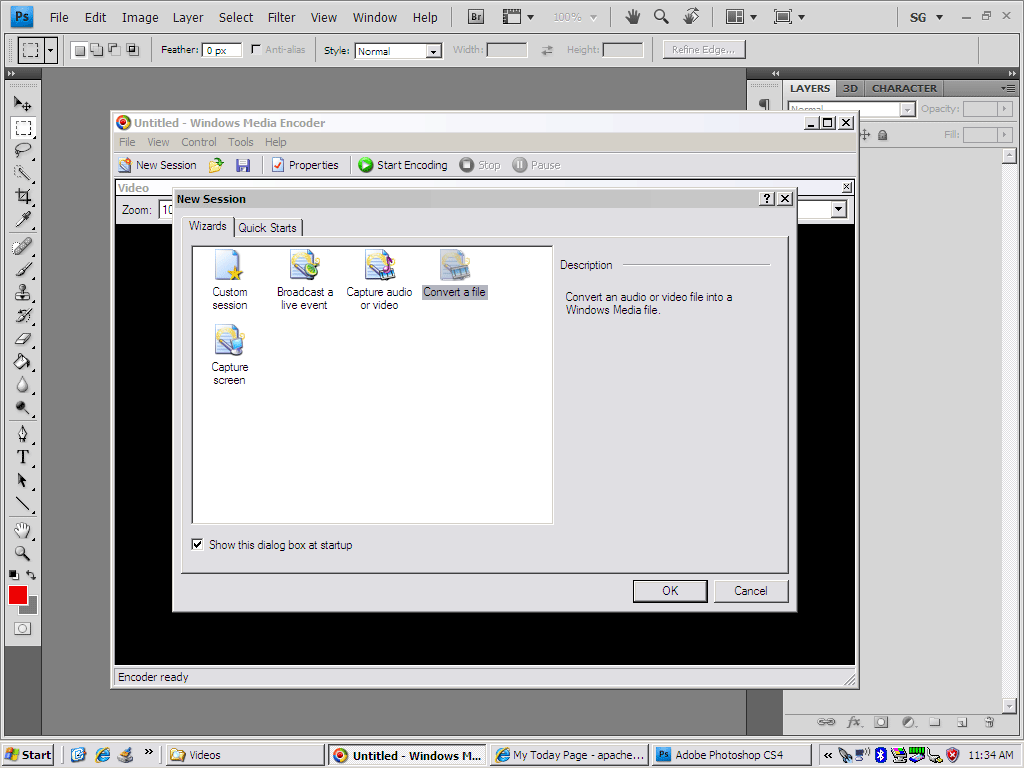Click the Refine Edge button
Viewport: 1024px width, 768px height.
(x=703, y=50)
